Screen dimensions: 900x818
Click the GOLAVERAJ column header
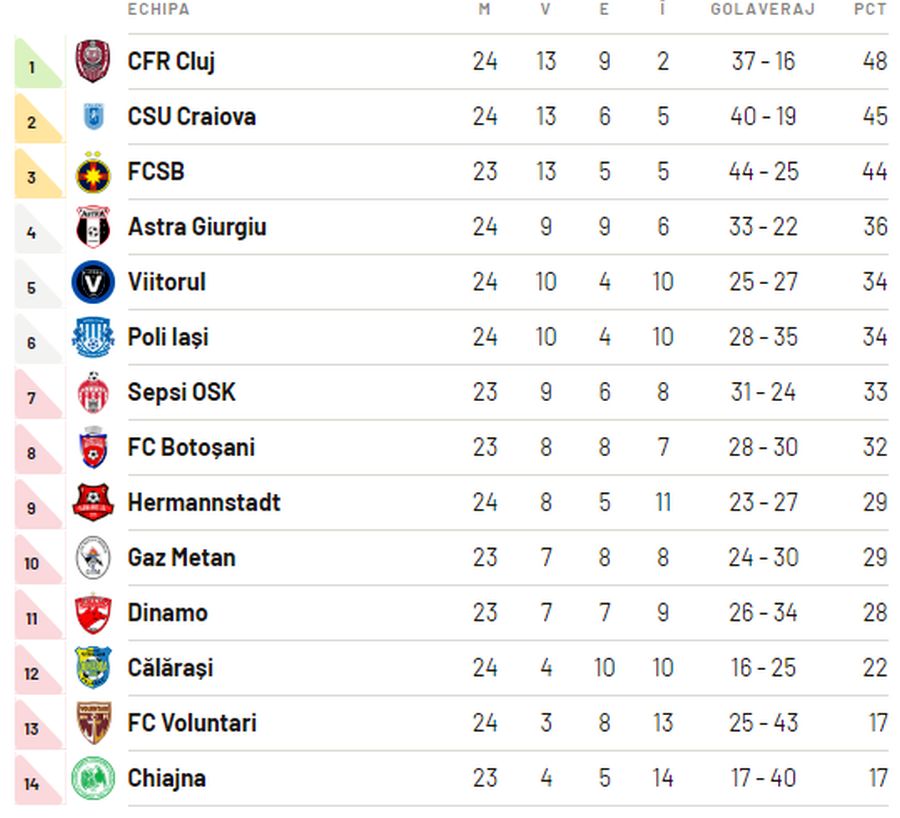pyautogui.click(x=763, y=10)
